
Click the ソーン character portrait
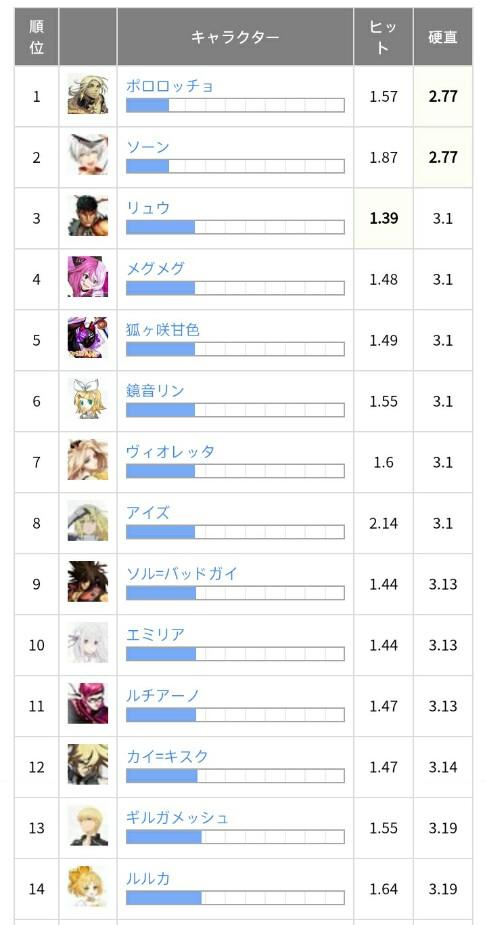(x=88, y=155)
